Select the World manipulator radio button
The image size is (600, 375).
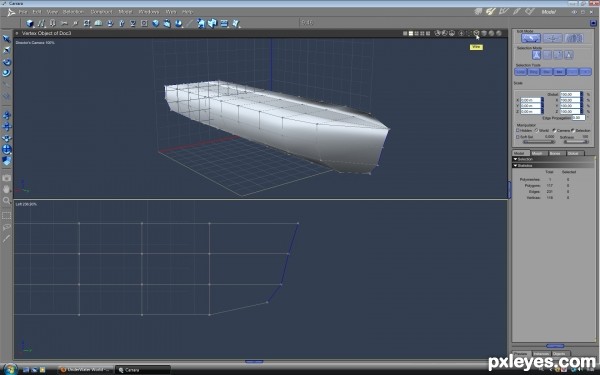pos(536,130)
